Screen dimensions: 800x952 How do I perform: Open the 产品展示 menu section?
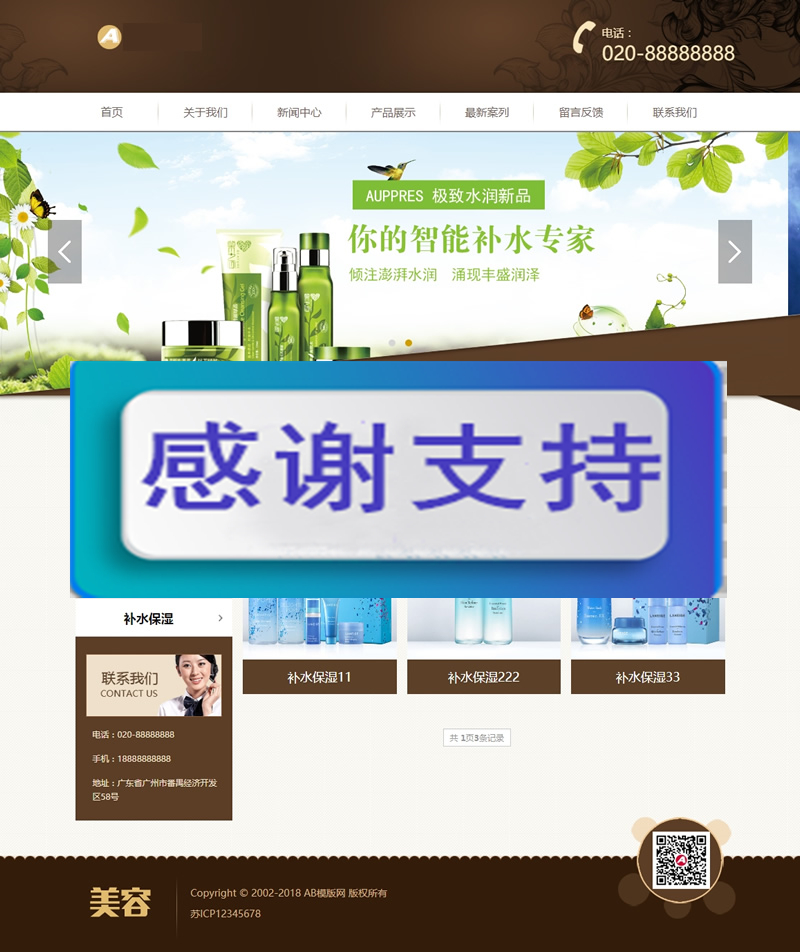pos(393,112)
